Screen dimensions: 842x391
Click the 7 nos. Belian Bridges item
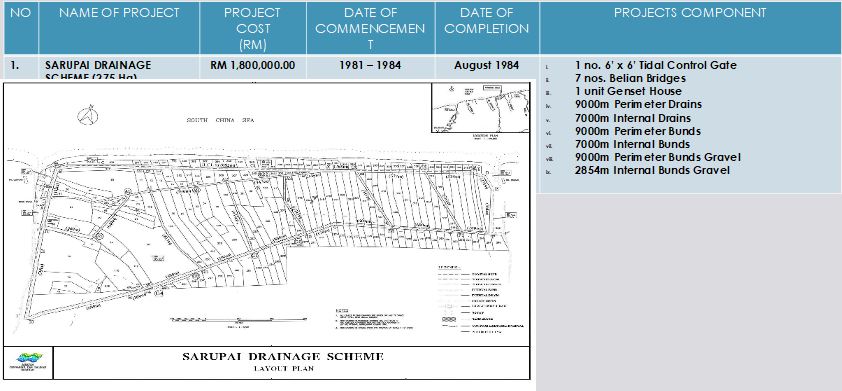coord(630,78)
